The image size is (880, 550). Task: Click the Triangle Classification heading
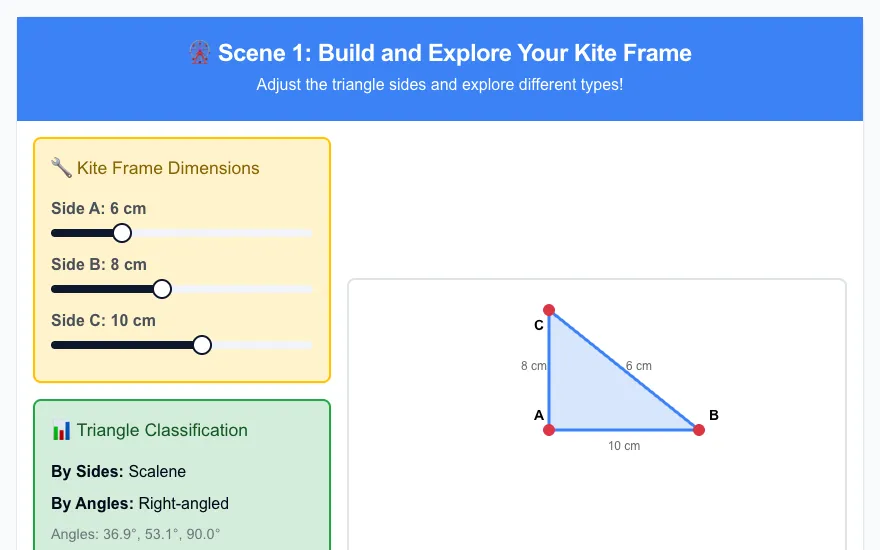162,430
